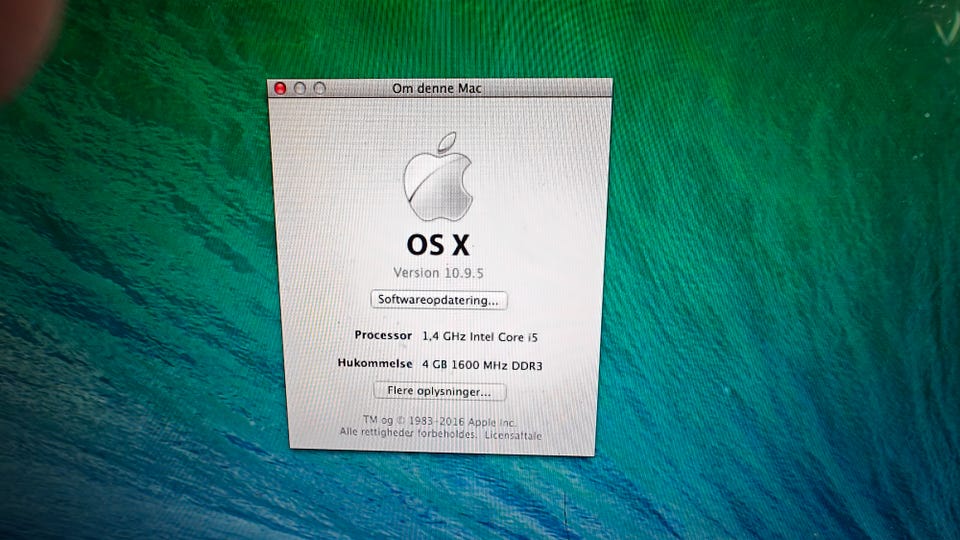Image resolution: width=960 pixels, height=540 pixels.
Task: Select the 1,4 GHz Intel Core i5 text
Action: (480, 337)
